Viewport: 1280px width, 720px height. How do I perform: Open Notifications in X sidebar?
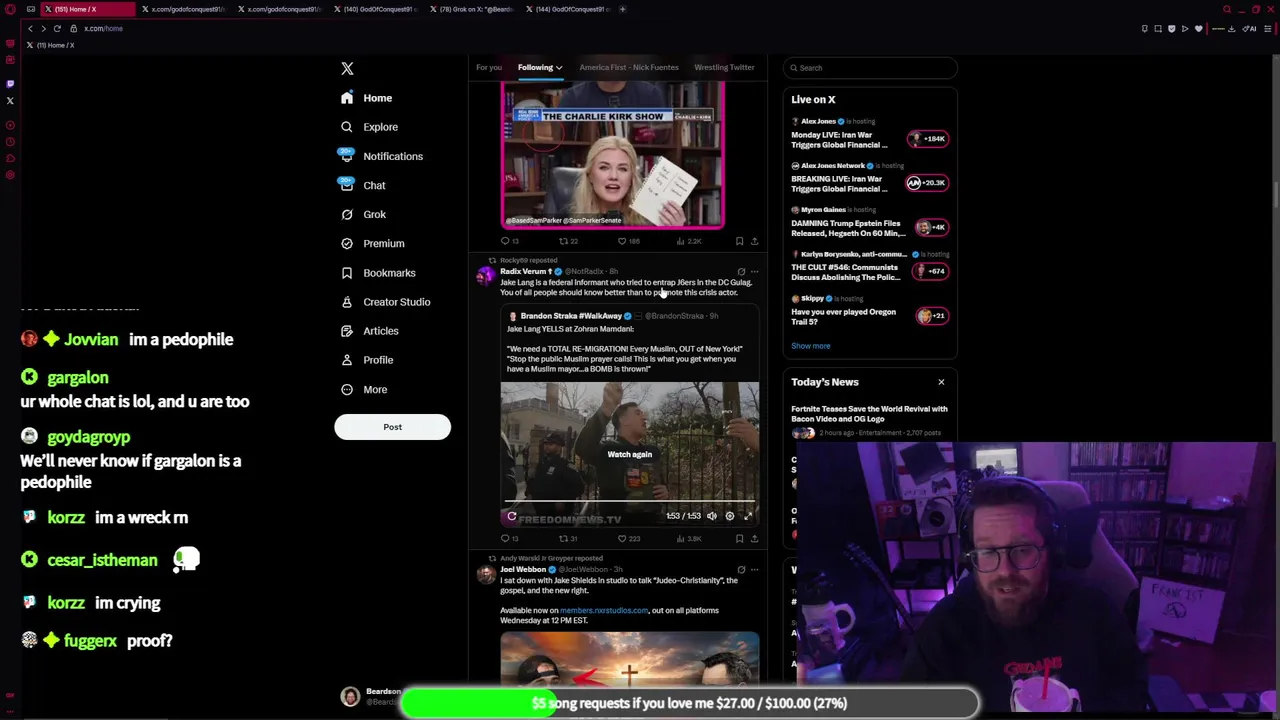[381, 156]
